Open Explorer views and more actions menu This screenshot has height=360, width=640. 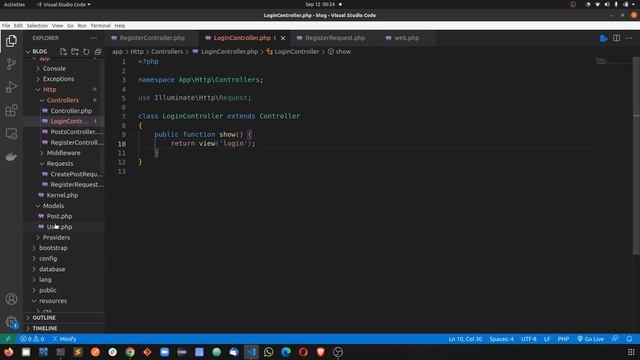pyautogui.click(x=93, y=38)
